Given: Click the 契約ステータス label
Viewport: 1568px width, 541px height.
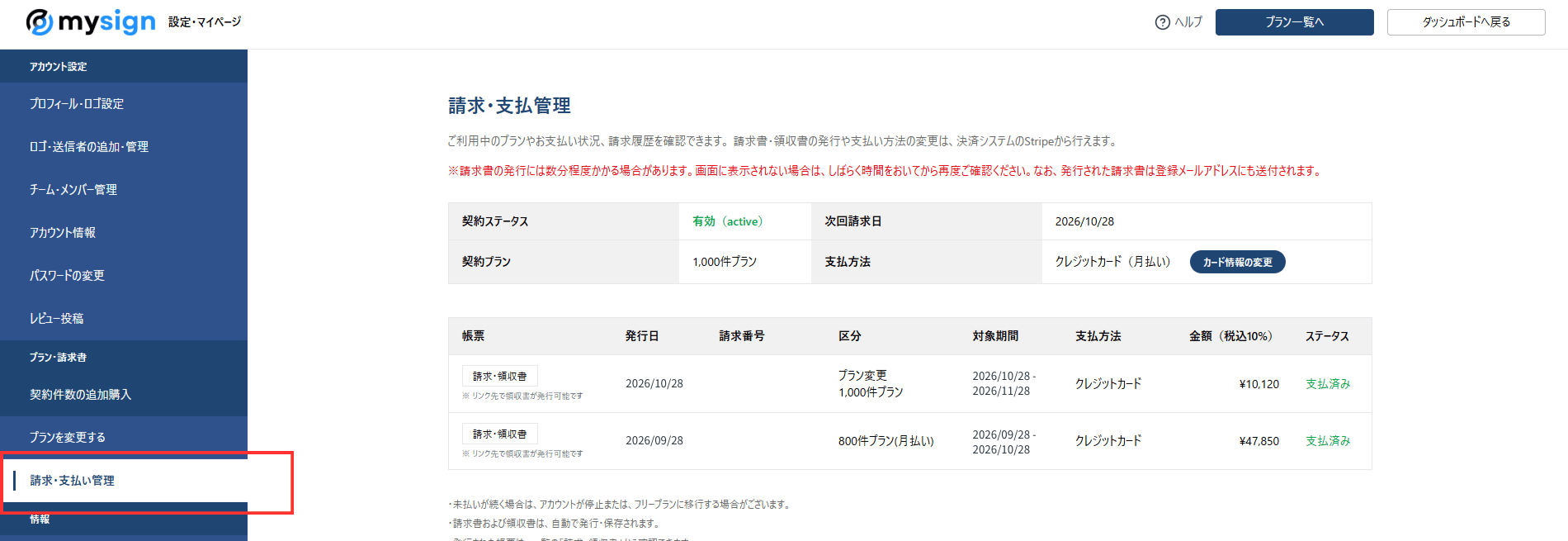Looking at the screenshot, I should (x=495, y=221).
